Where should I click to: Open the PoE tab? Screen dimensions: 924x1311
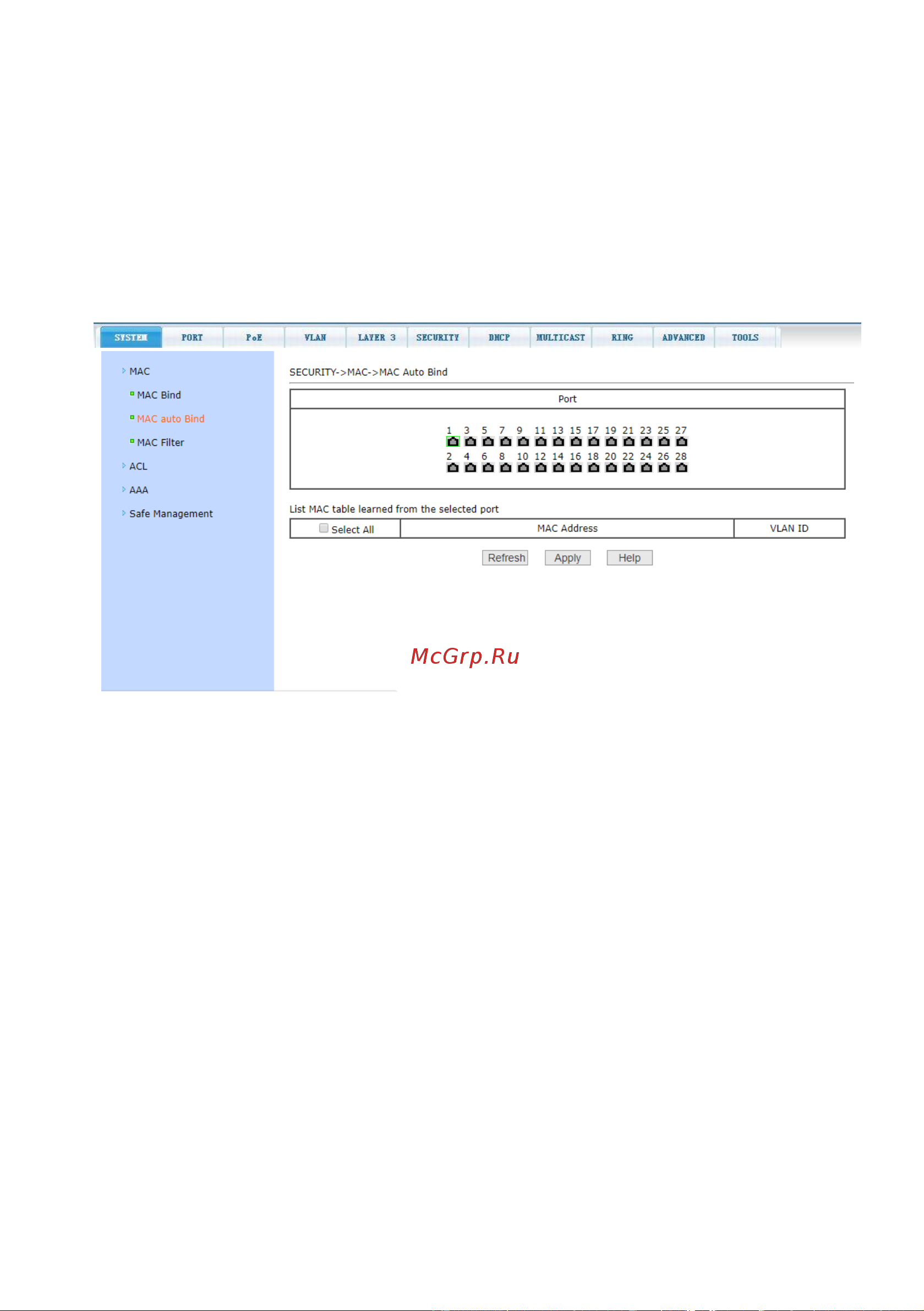click(x=254, y=337)
